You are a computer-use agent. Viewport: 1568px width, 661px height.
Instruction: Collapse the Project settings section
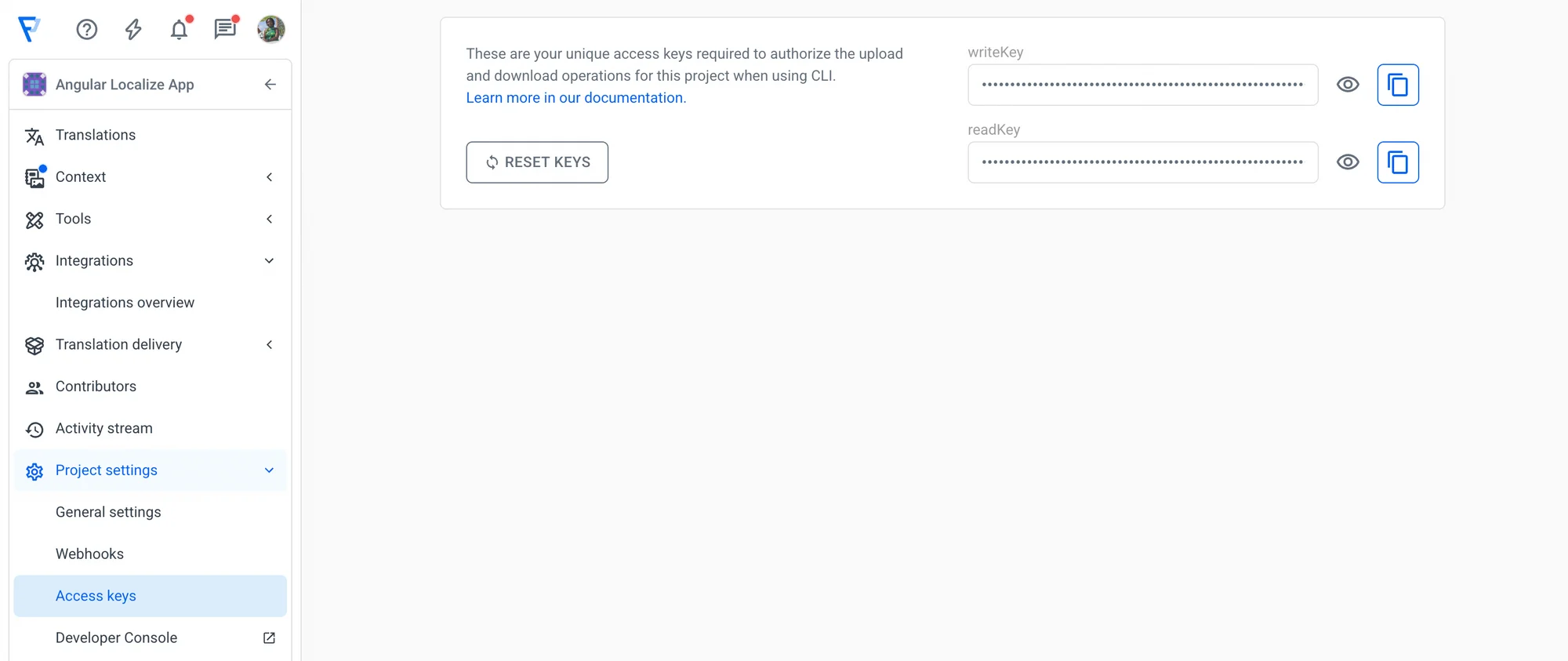(270, 470)
